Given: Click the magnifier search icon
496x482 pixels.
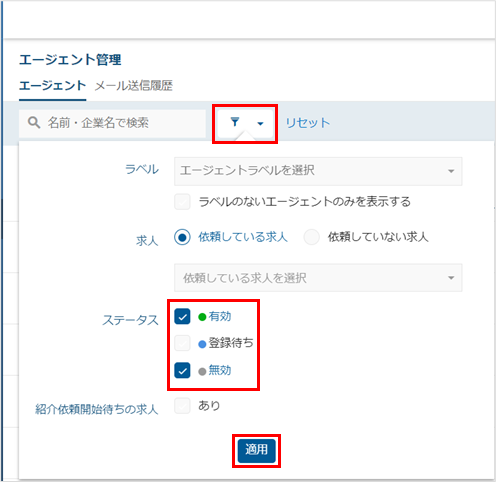Looking at the screenshot, I should (34, 123).
